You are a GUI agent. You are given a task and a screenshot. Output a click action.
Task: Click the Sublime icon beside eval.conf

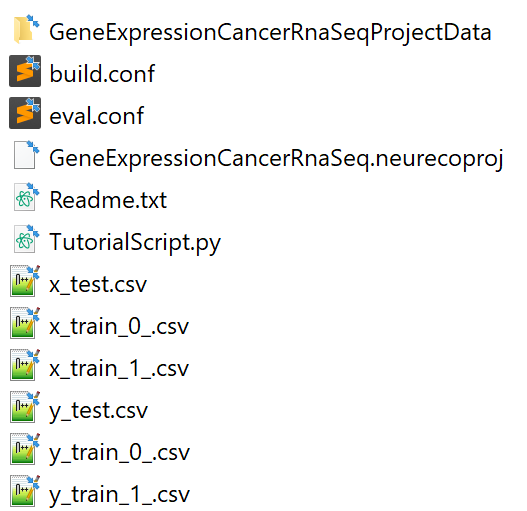pyautogui.click(x=25, y=113)
